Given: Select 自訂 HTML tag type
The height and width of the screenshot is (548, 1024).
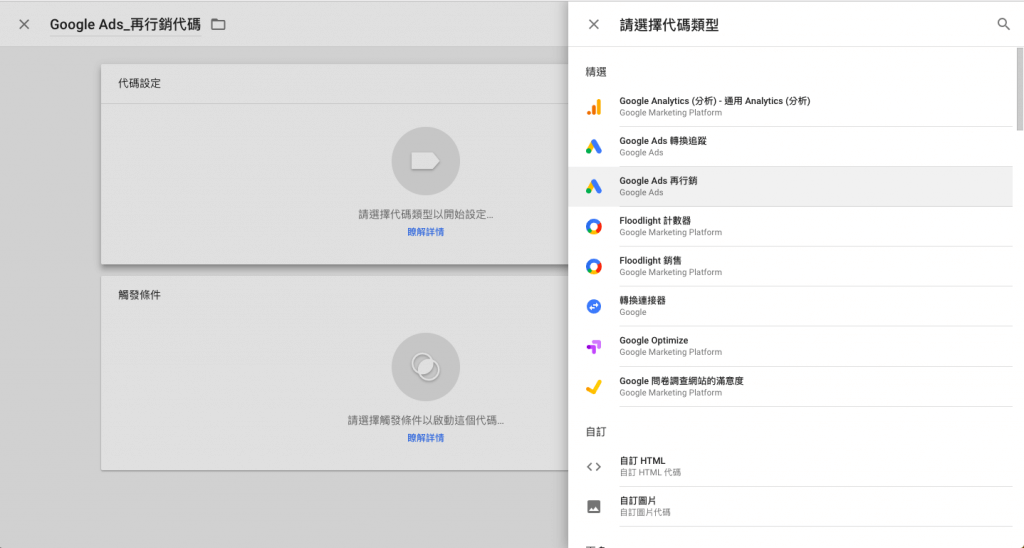Looking at the screenshot, I should 790,467.
